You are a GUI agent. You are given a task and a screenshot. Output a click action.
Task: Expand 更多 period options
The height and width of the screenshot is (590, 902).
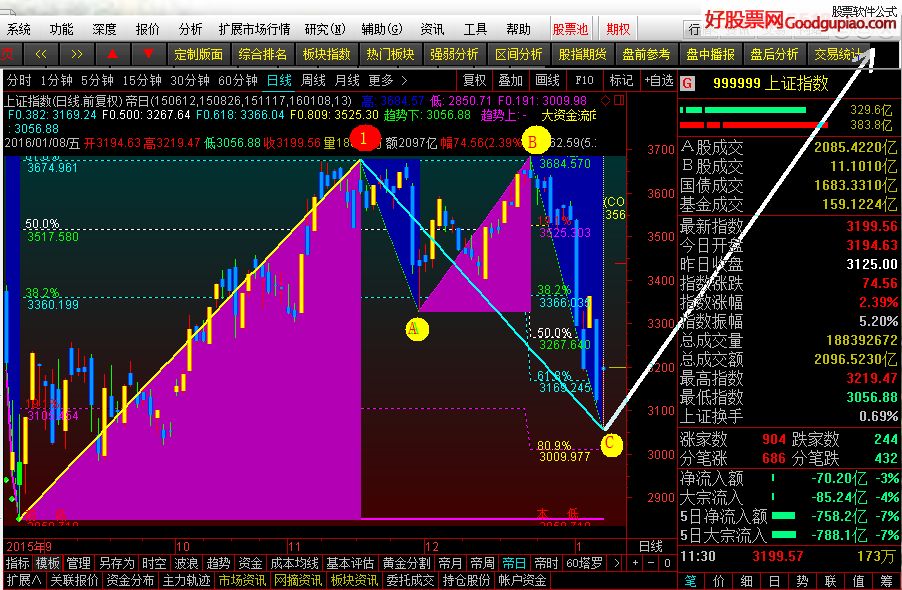pyautogui.click(x=388, y=81)
